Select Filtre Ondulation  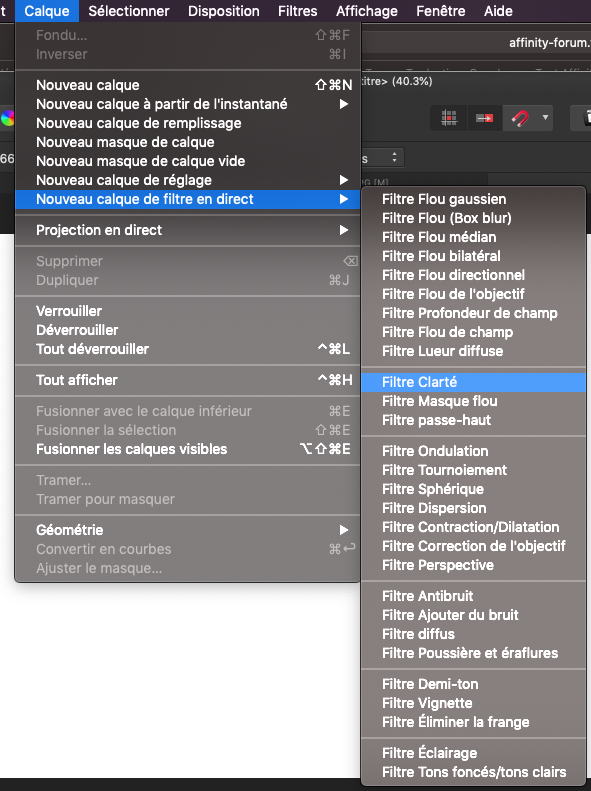pyautogui.click(x=474, y=451)
